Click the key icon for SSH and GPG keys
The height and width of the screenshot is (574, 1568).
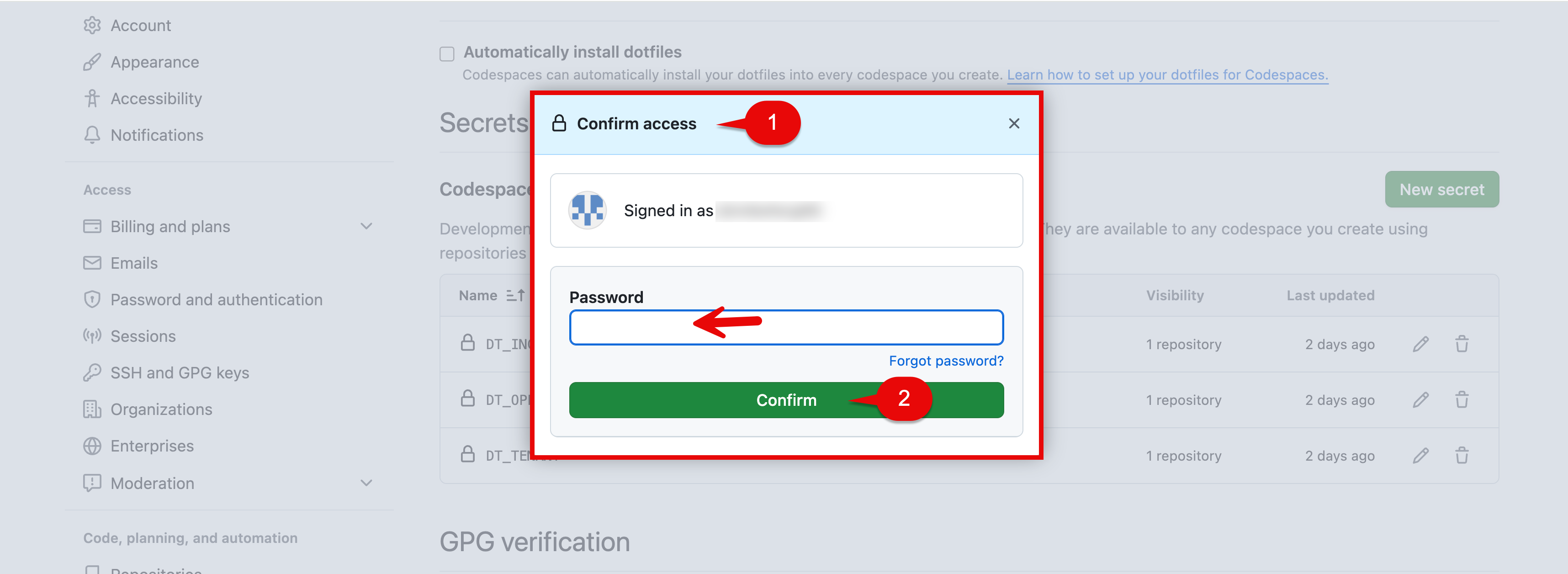point(92,372)
